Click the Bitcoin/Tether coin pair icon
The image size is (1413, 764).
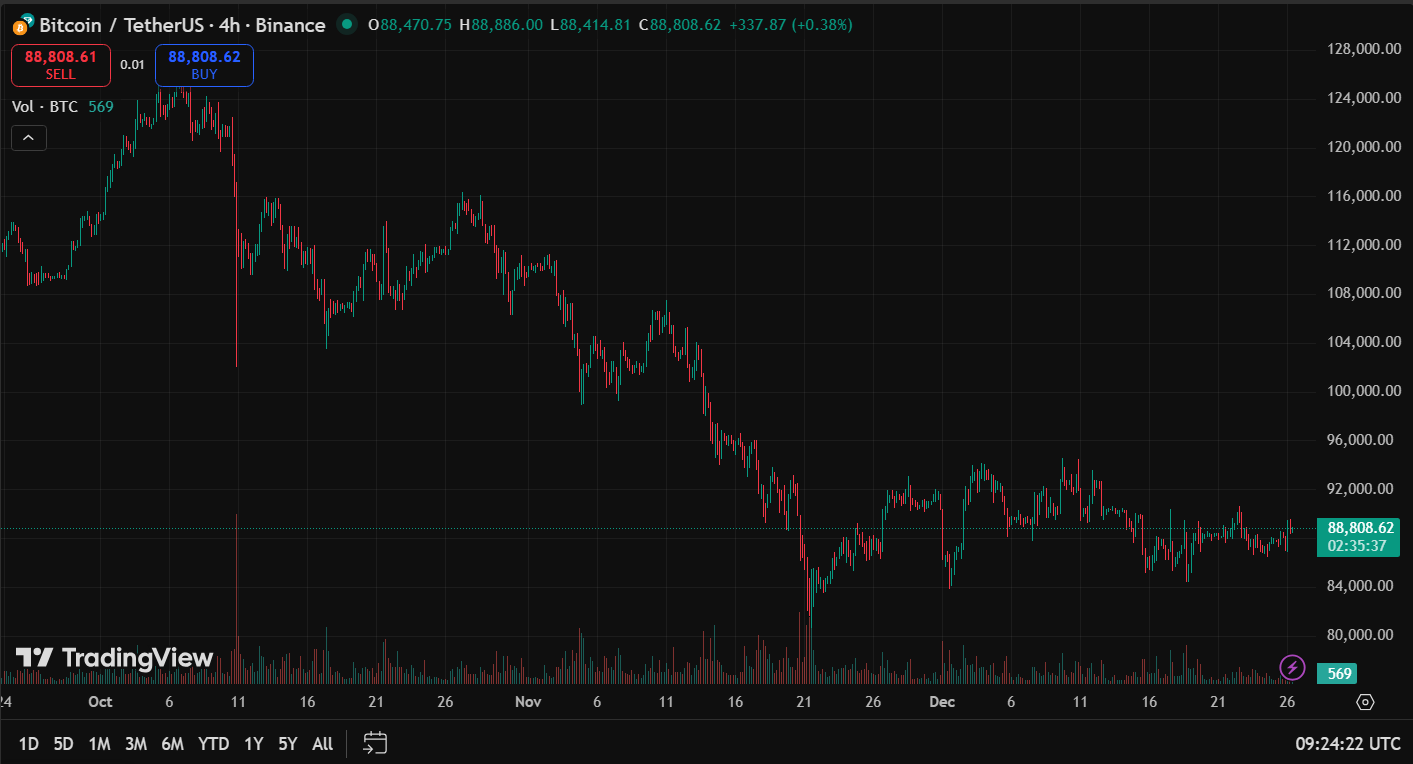(22, 25)
